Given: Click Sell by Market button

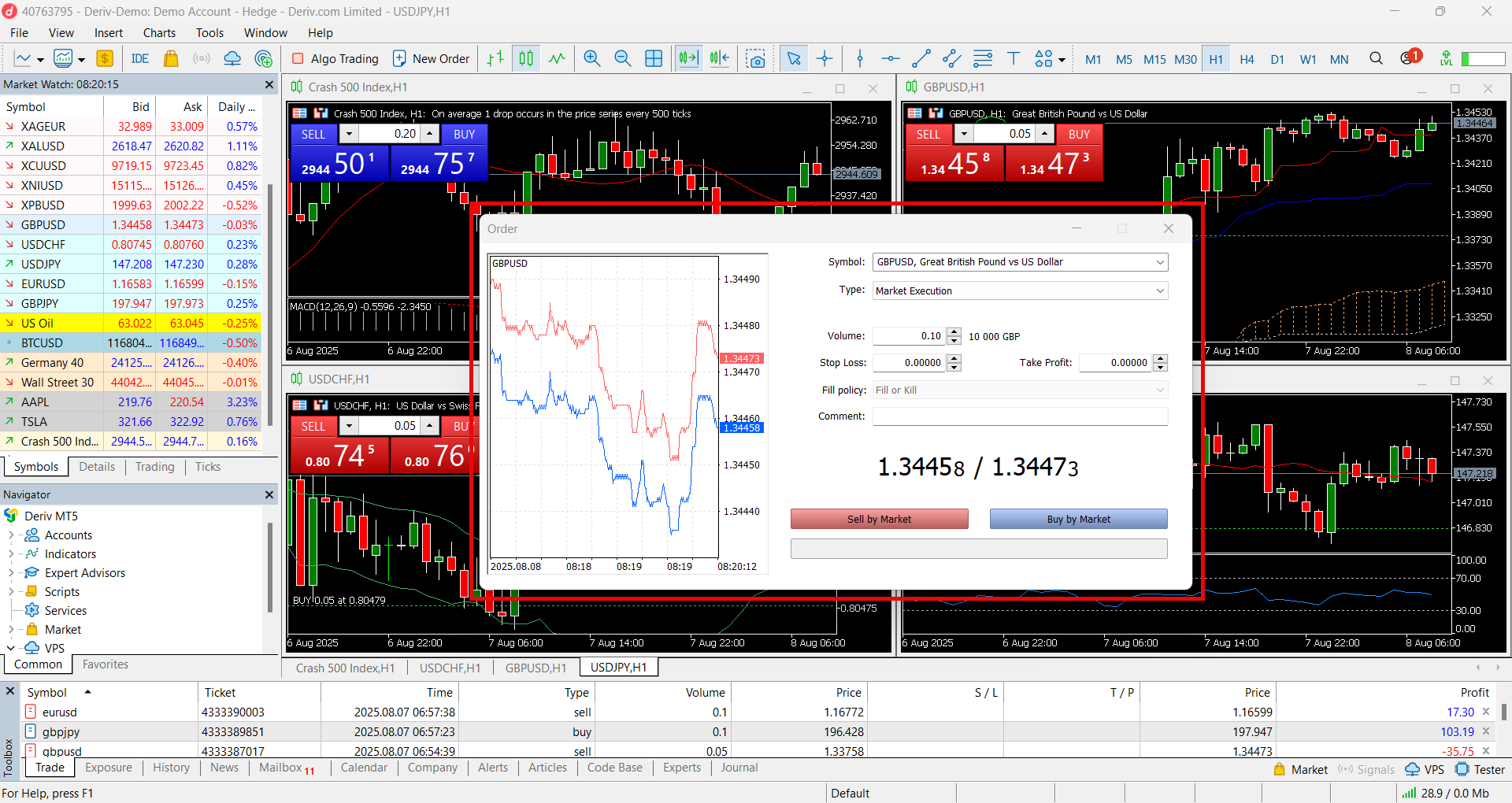Looking at the screenshot, I should click(x=879, y=519).
